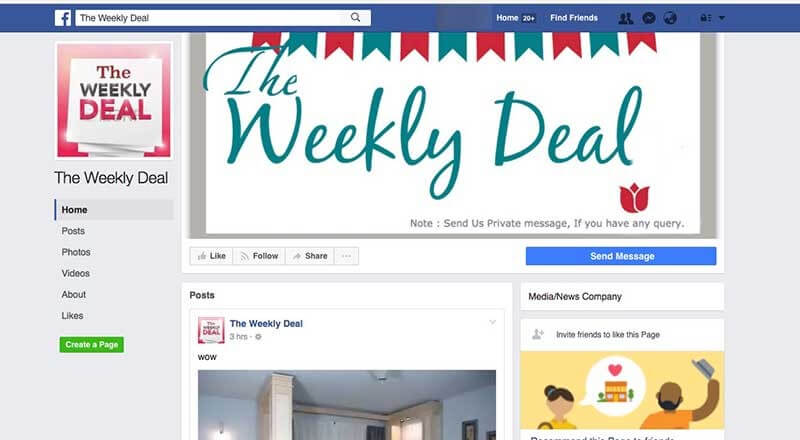Follow The Weekly Deal page

click(259, 256)
